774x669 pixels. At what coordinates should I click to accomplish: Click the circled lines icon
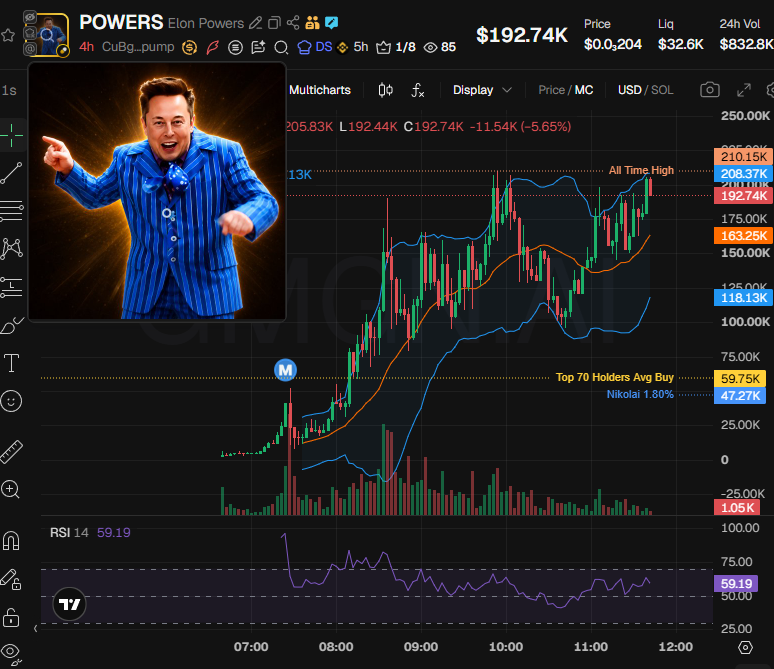[x=235, y=47]
